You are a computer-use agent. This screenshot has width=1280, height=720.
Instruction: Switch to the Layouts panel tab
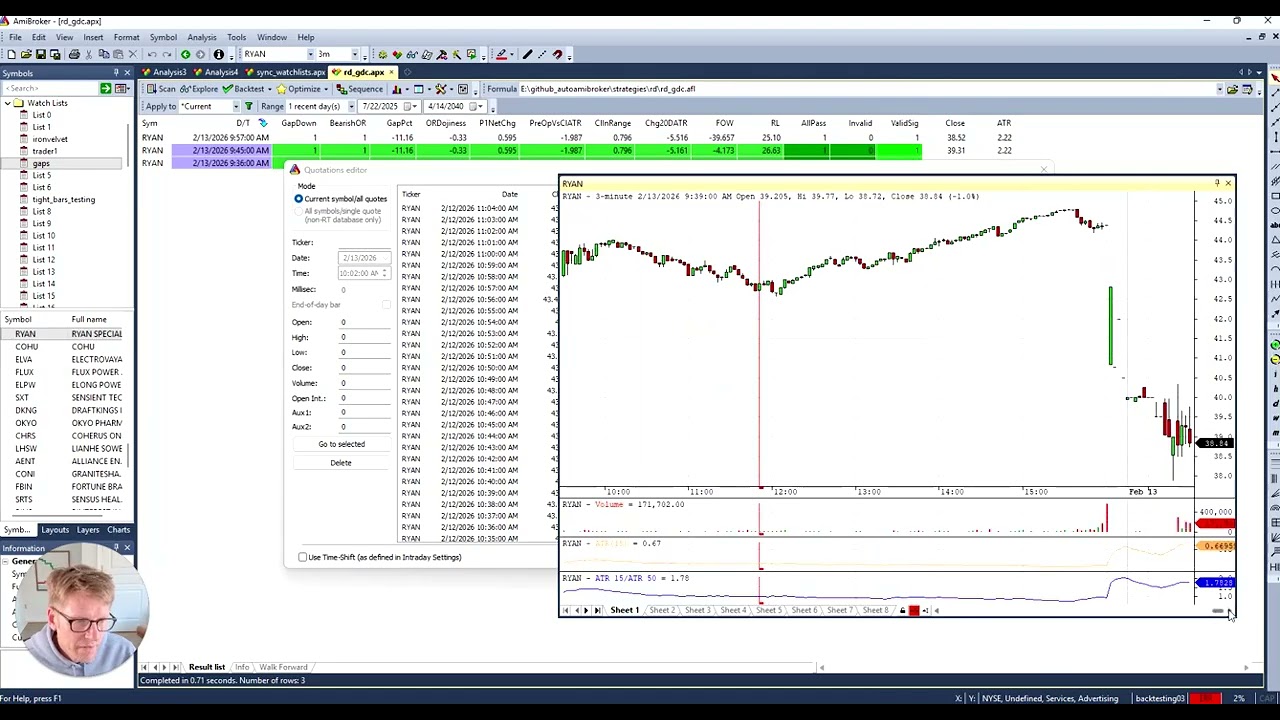pyautogui.click(x=55, y=530)
